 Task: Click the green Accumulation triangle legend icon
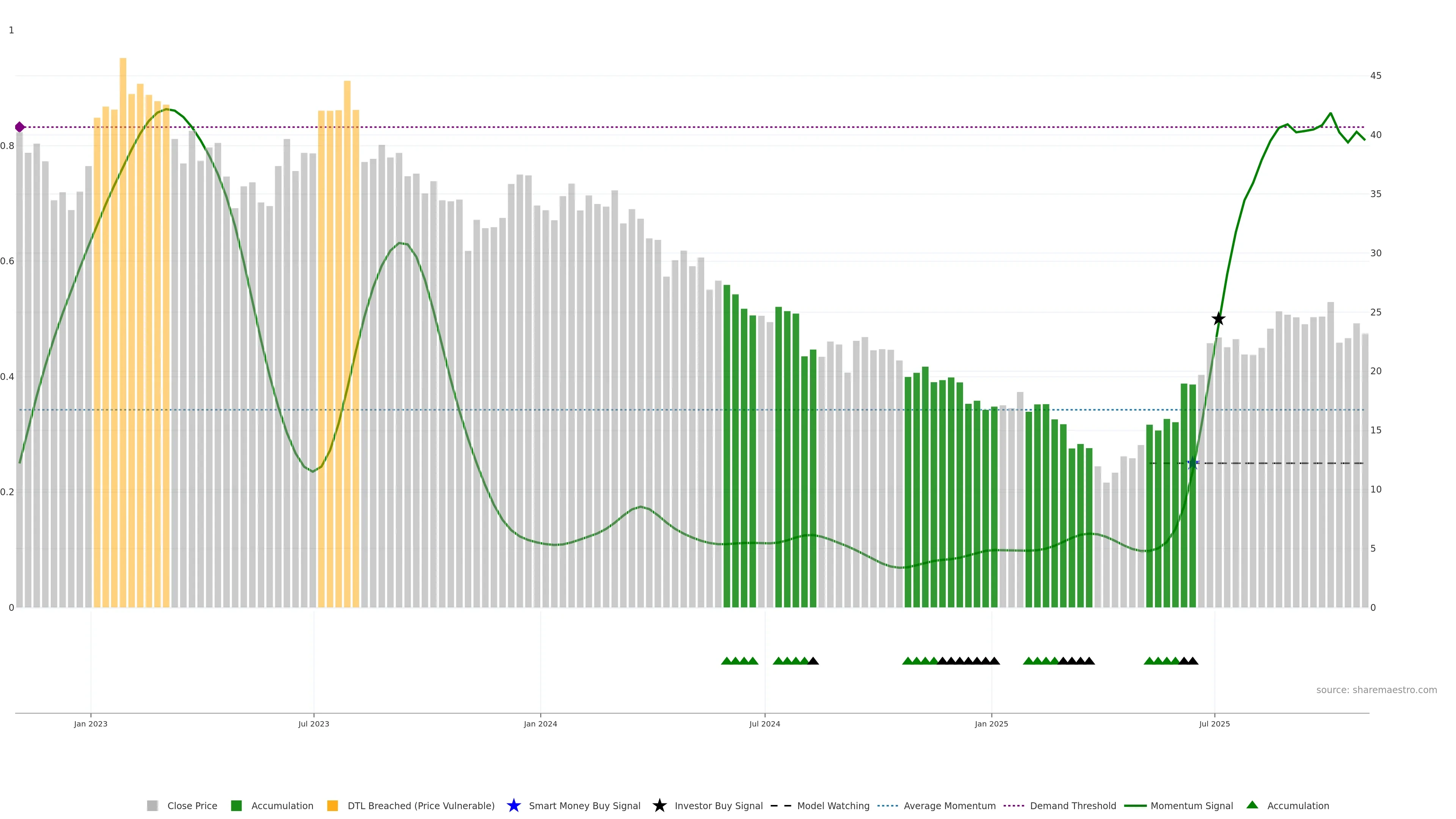pyautogui.click(x=1252, y=805)
